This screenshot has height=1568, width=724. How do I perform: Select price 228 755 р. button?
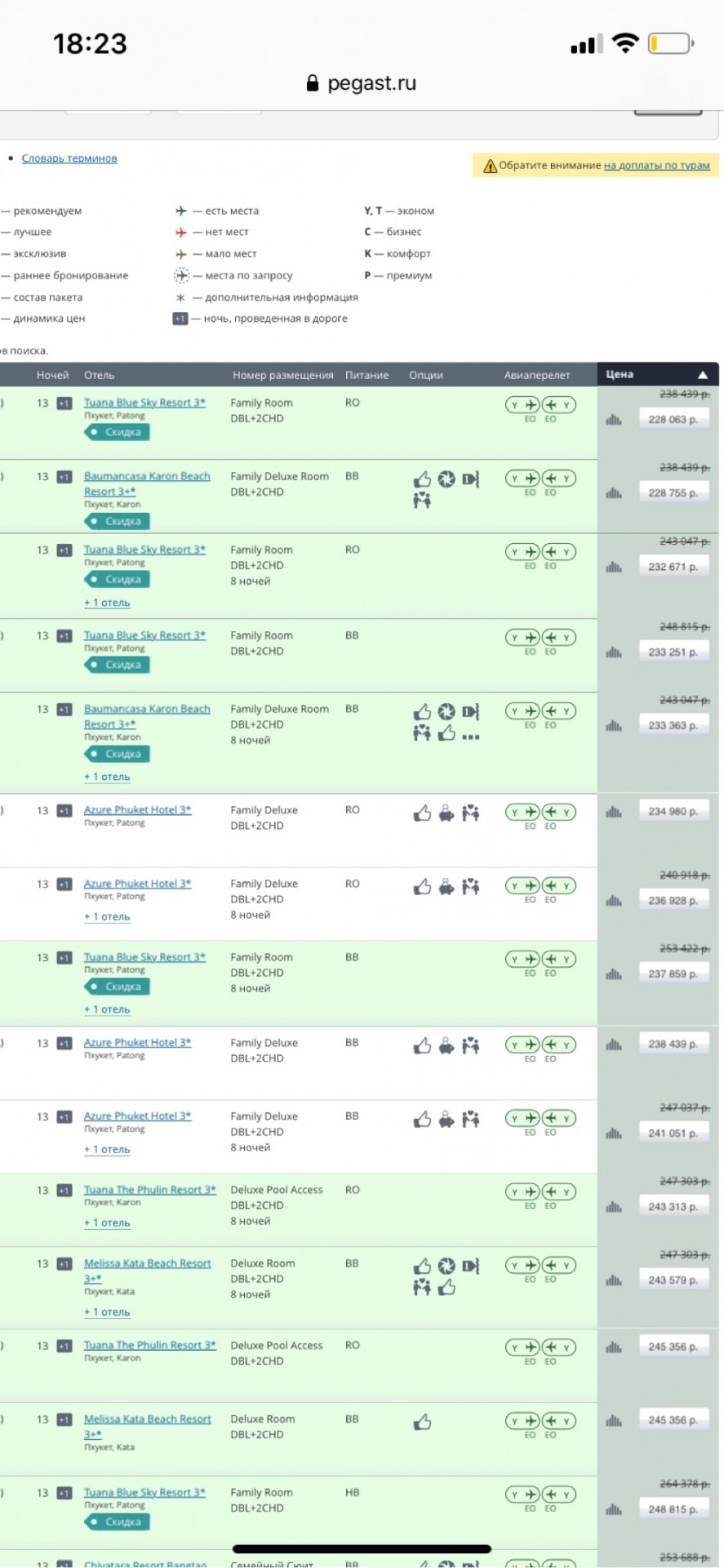click(x=673, y=492)
